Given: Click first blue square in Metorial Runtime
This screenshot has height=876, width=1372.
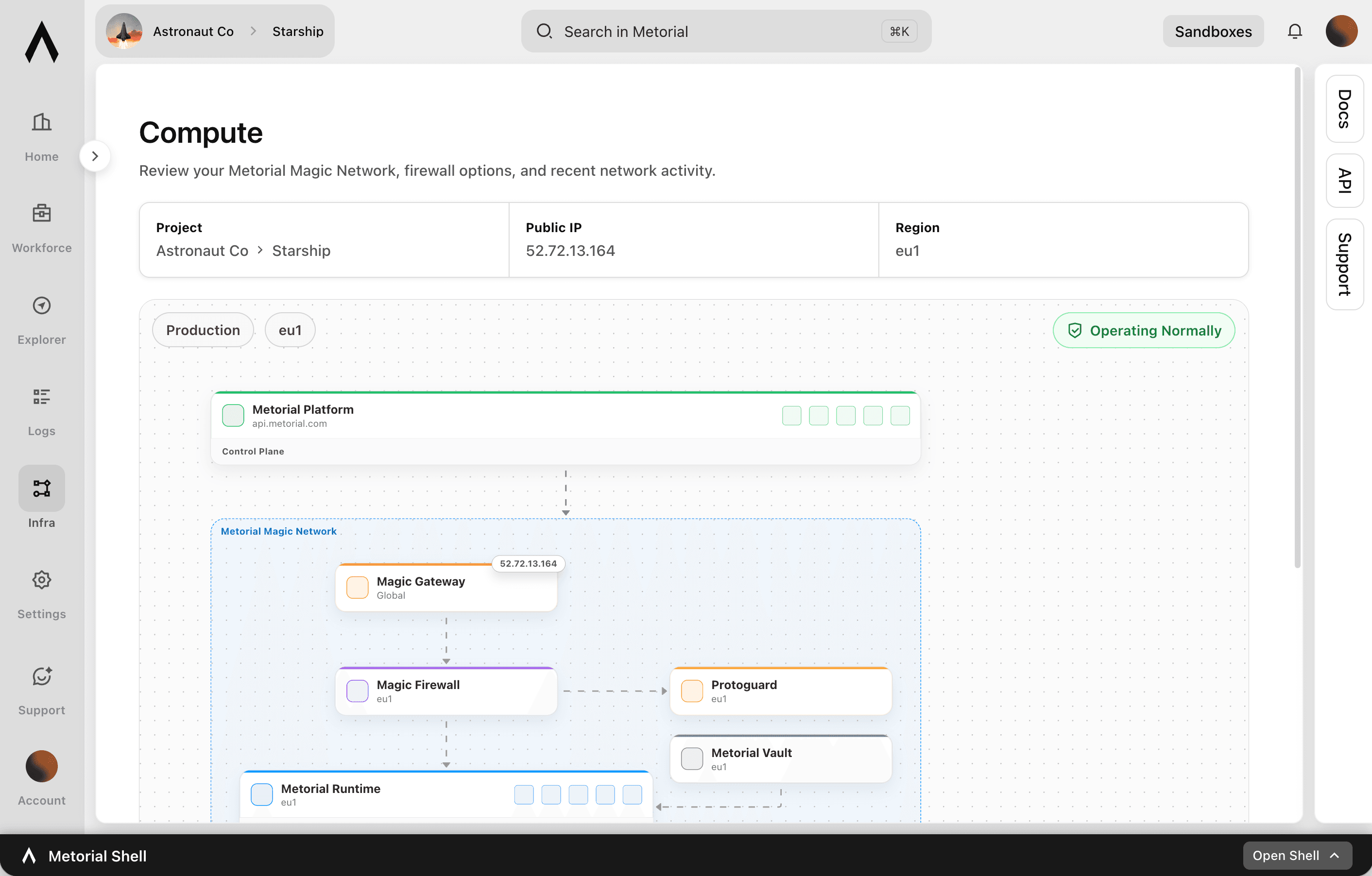Looking at the screenshot, I should [524, 794].
